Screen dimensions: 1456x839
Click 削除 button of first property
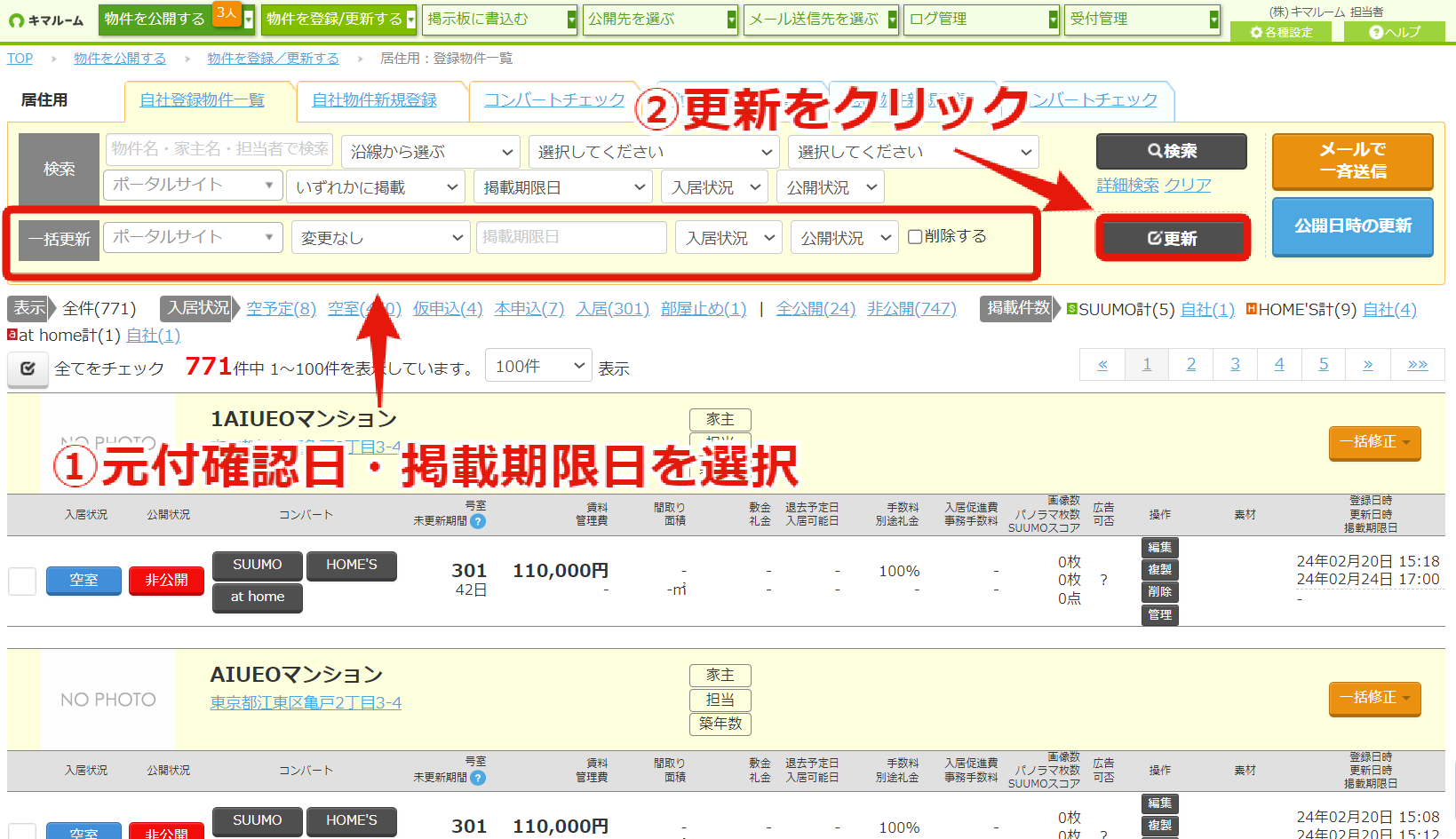[1159, 592]
